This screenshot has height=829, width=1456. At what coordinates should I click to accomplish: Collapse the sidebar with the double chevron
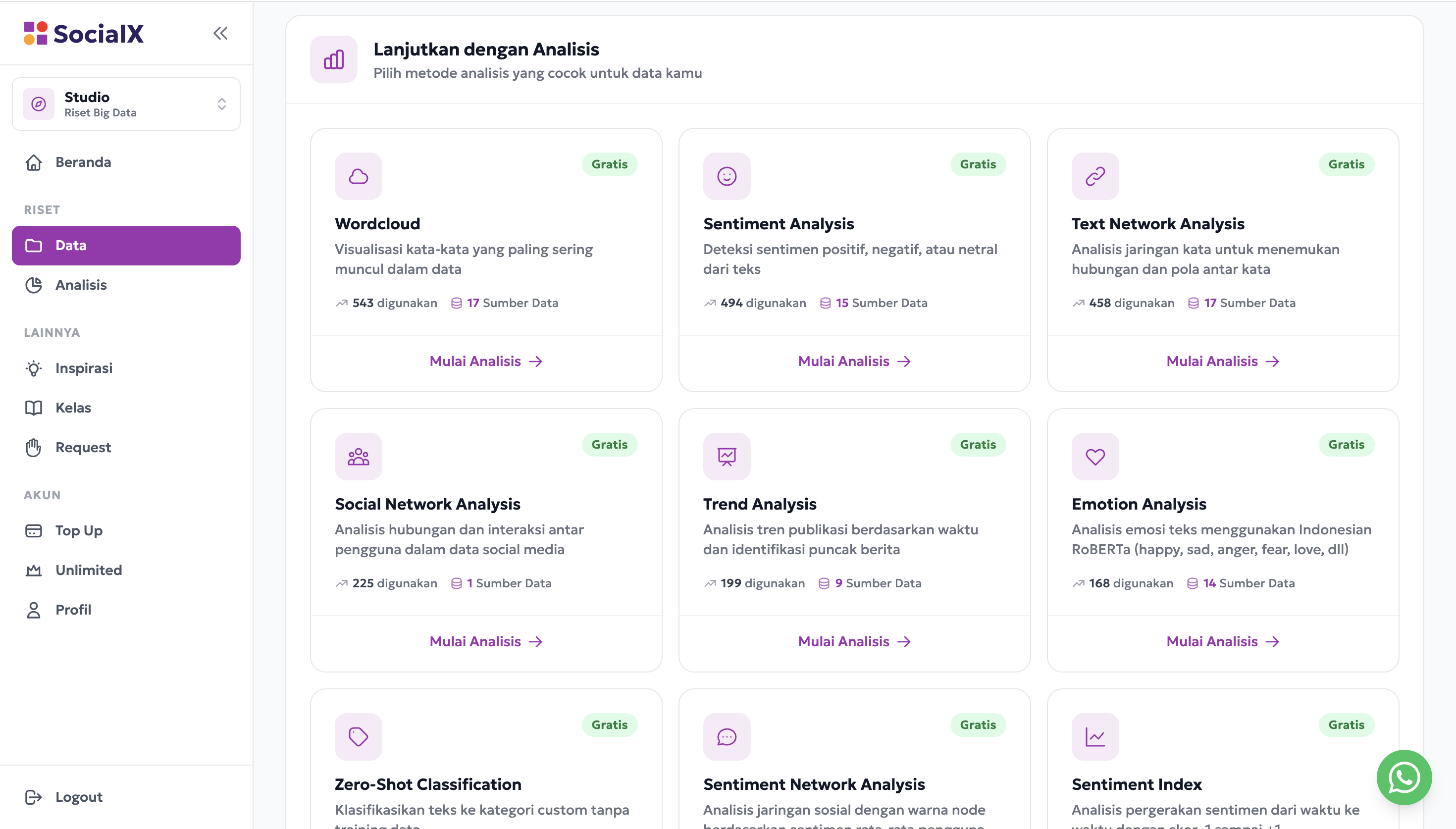(220, 33)
